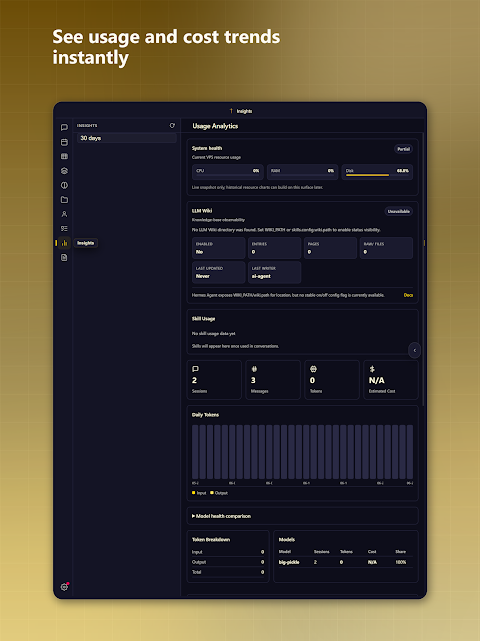Click the INSIGHTS panel header label
This screenshot has height=641, width=480.
[x=87, y=126]
